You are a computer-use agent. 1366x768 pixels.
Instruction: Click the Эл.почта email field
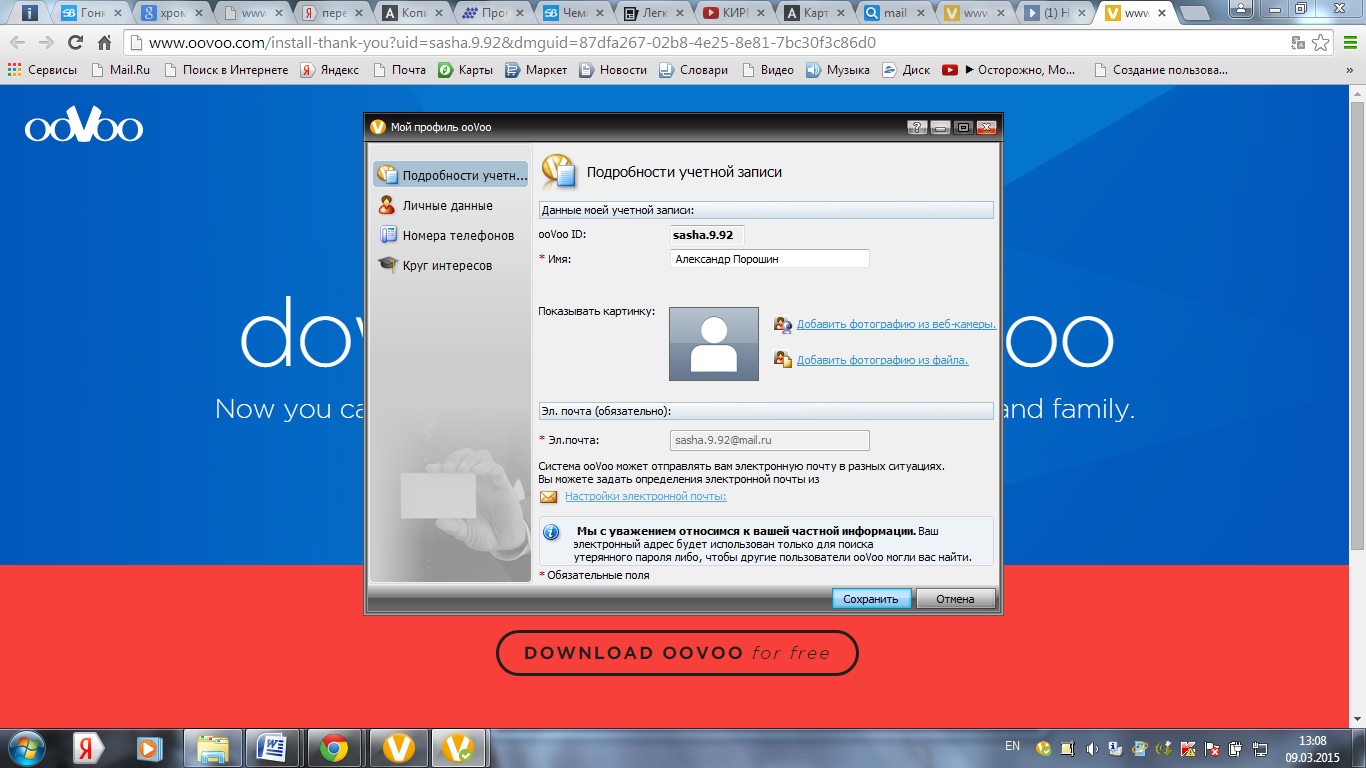click(x=769, y=440)
